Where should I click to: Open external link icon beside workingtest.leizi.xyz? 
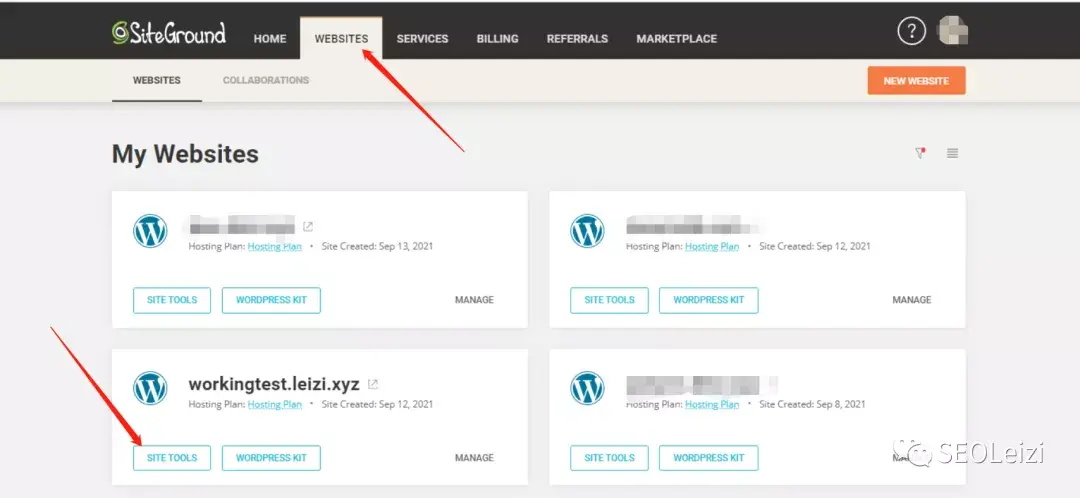click(x=373, y=384)
